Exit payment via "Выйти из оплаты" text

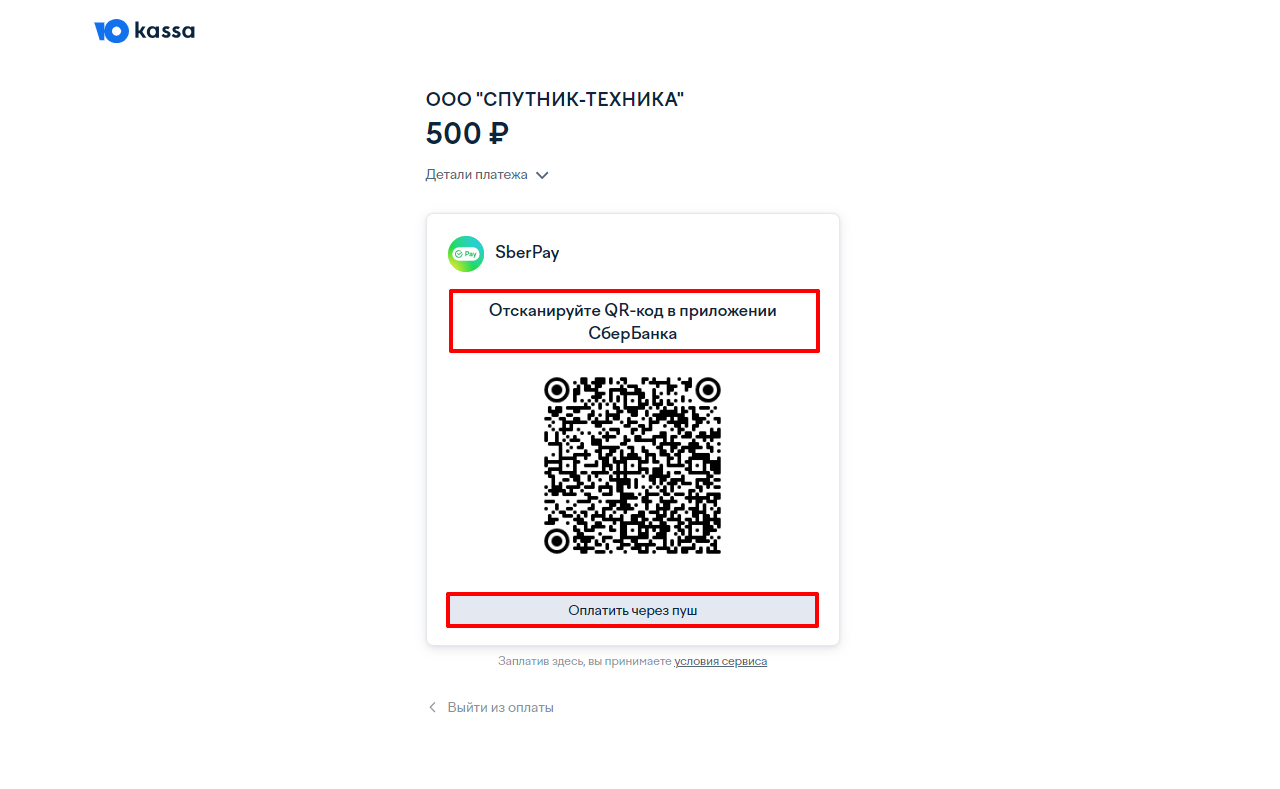click(x=500, y=708)
